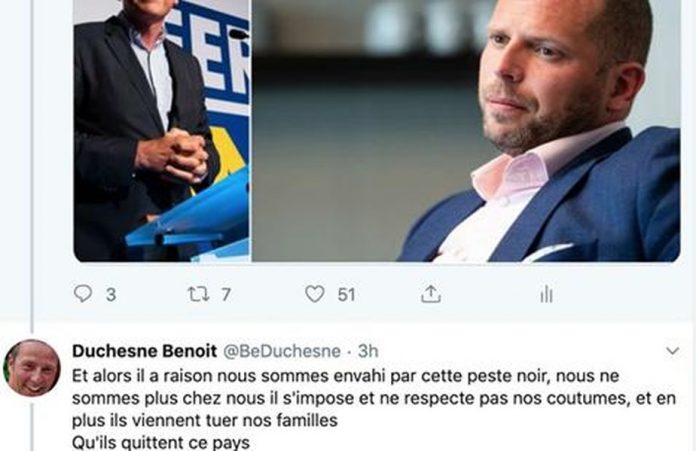
Task: Click the like count 51
Action: pos(346,295)
